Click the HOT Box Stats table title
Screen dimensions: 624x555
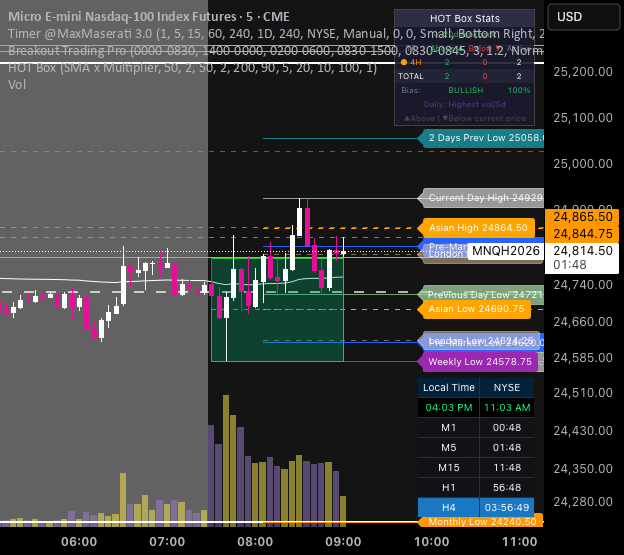tap(464, 19)
